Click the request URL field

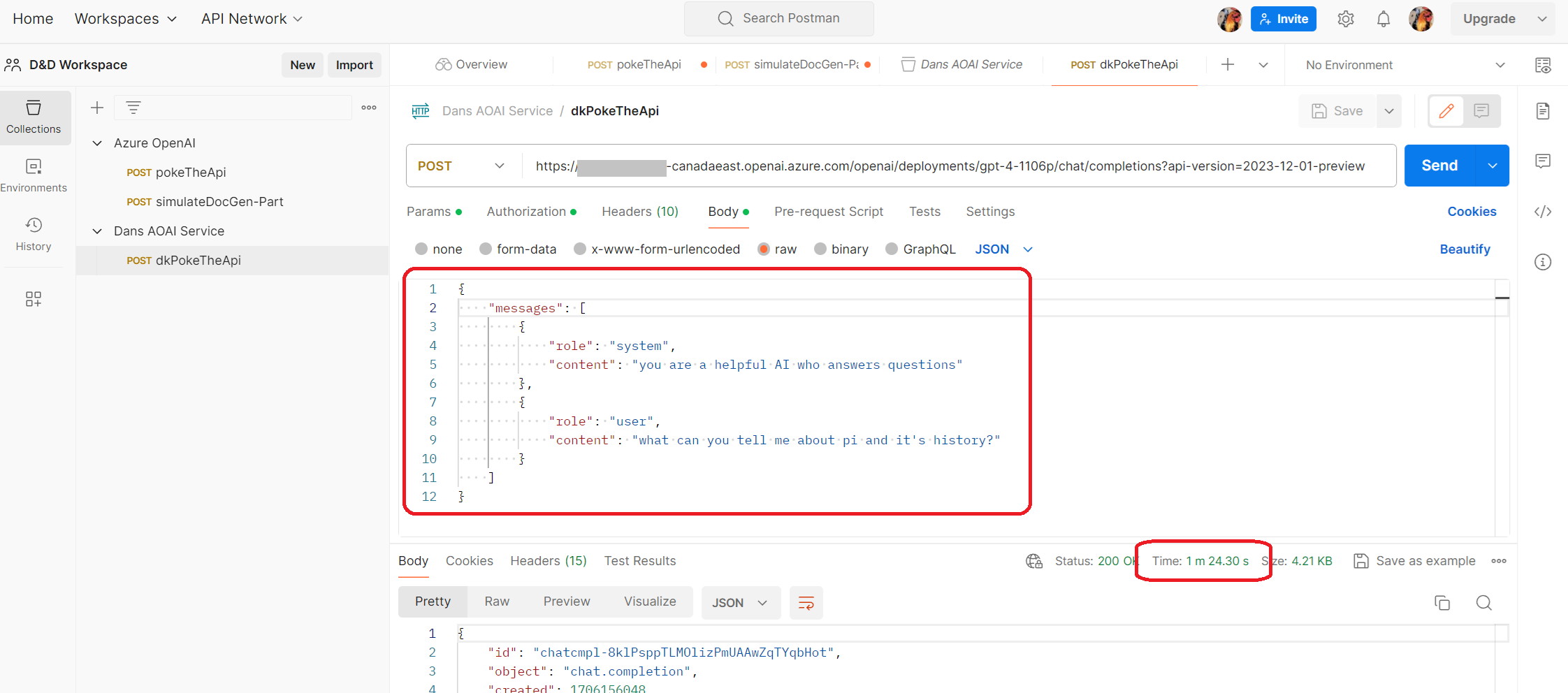click(959, 166)
